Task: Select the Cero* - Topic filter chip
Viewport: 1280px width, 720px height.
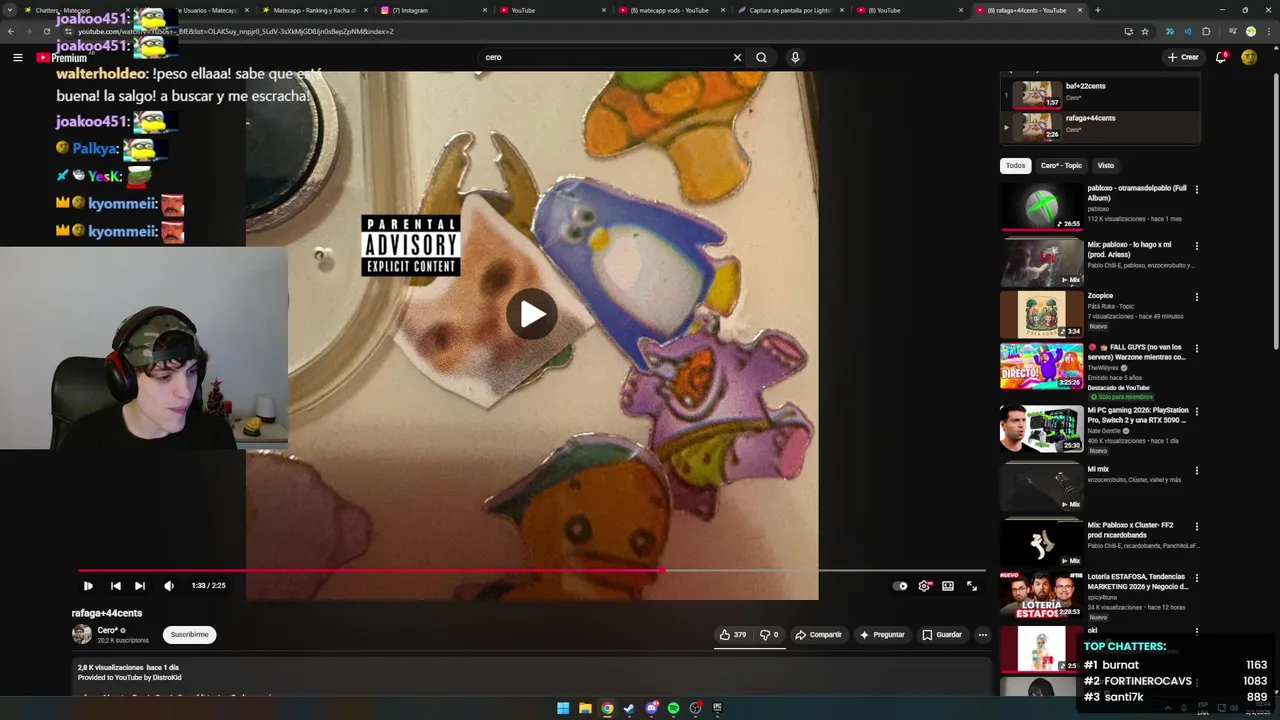Action: click(x=1061, y=166)
